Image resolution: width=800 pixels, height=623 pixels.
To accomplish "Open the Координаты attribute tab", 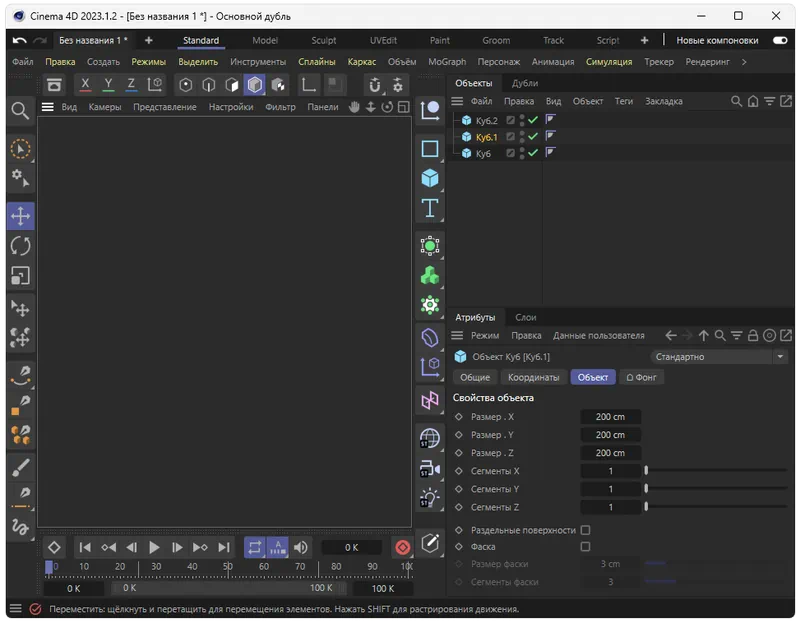I will click(x=533, y=377).
